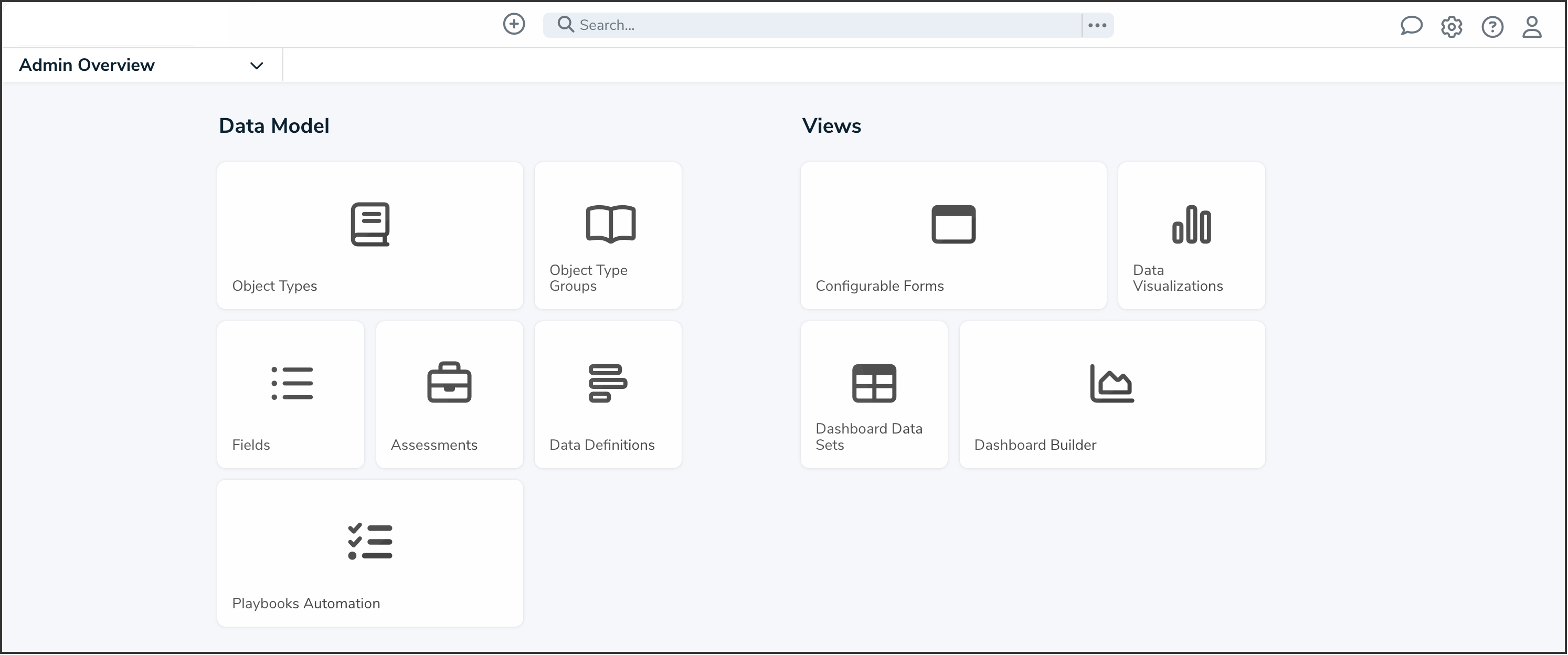This screenshot has height=655, width=1568.
Task: Open the Fields tile
Action: [290, 395]
